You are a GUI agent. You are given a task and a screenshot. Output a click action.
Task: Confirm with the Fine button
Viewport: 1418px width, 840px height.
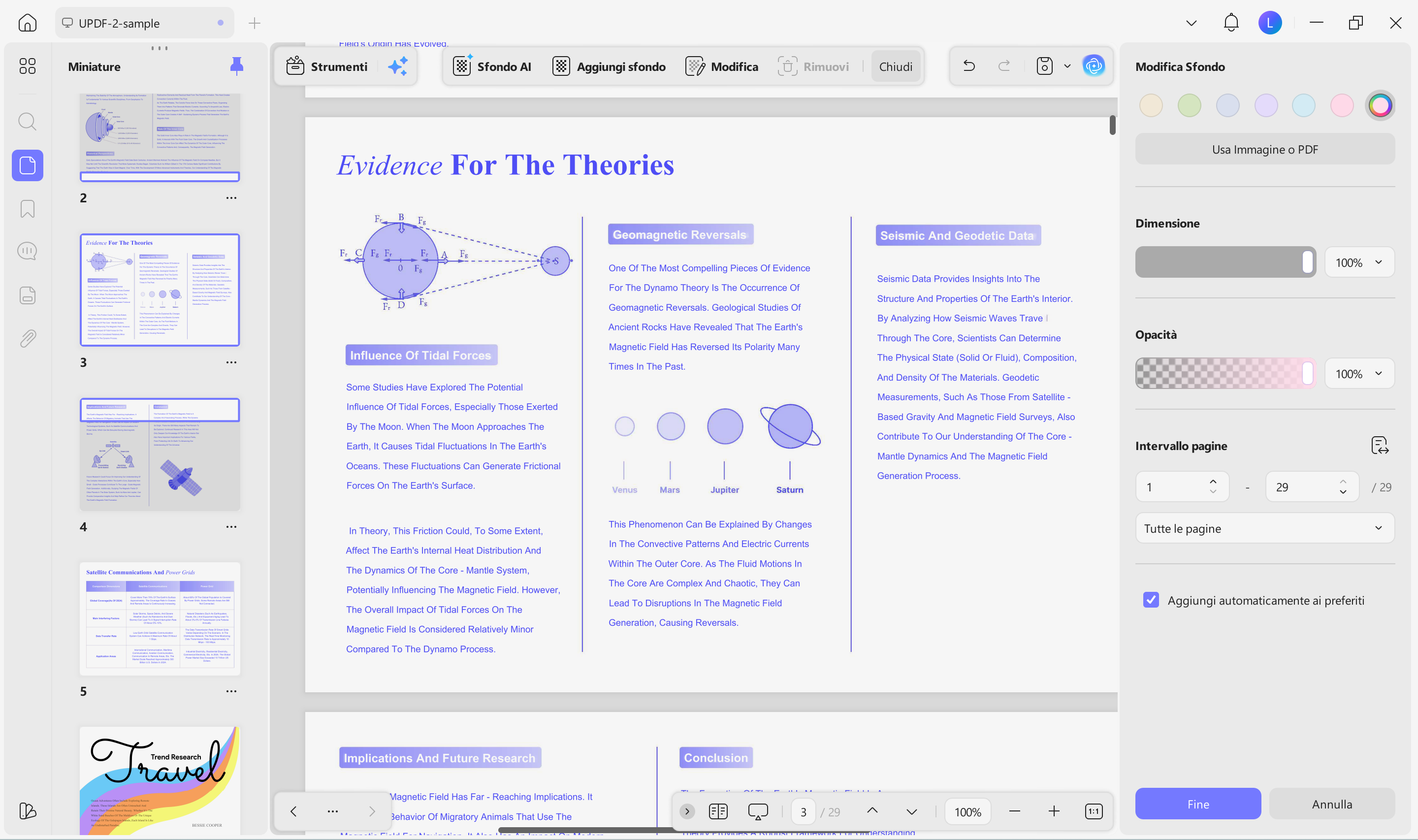point(1197,804)
